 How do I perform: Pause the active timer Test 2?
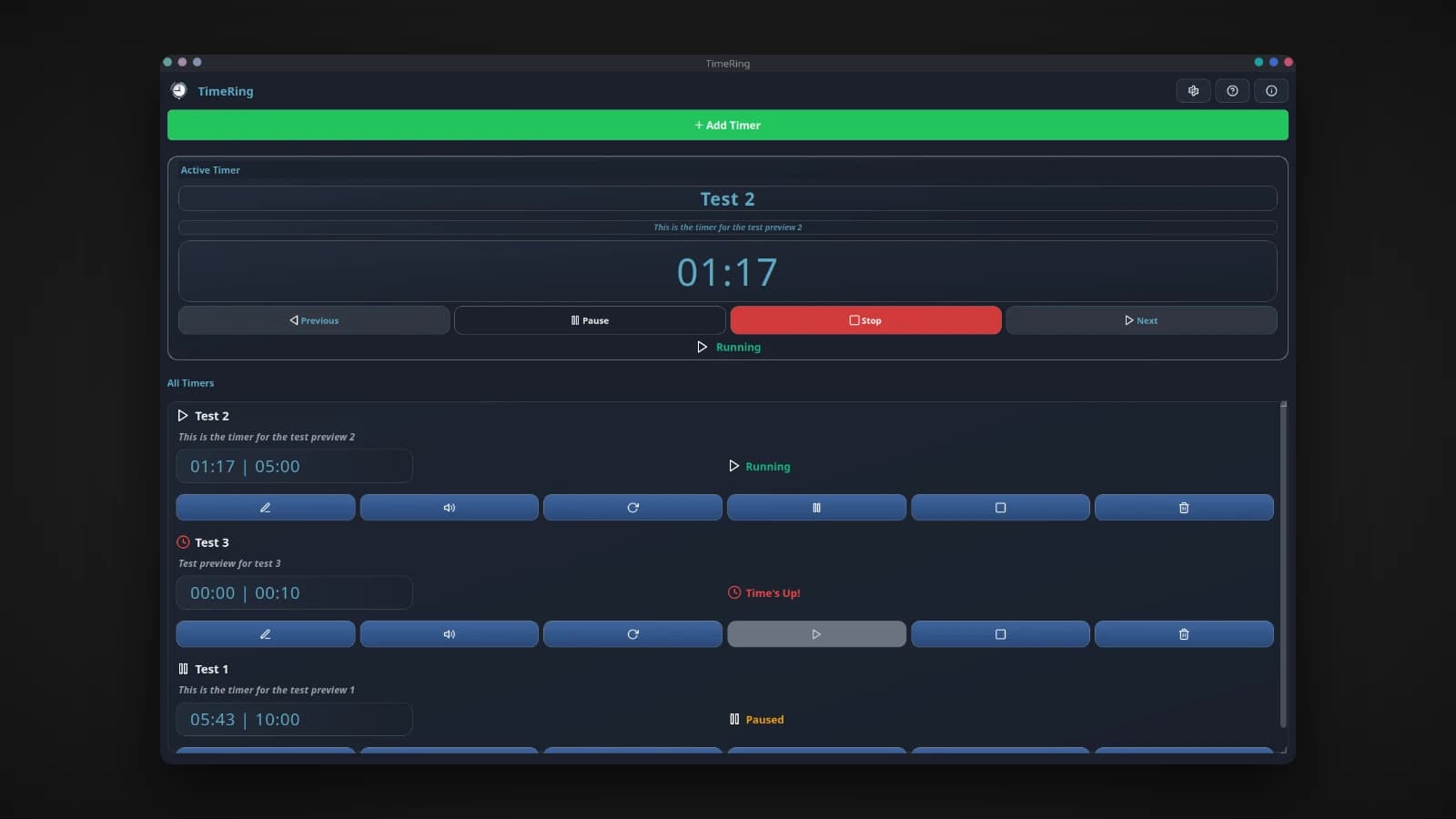click(590, 320)
